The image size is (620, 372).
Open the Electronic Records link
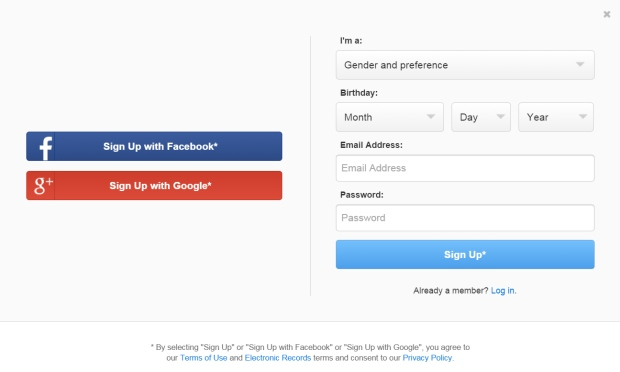click(278, 358)
